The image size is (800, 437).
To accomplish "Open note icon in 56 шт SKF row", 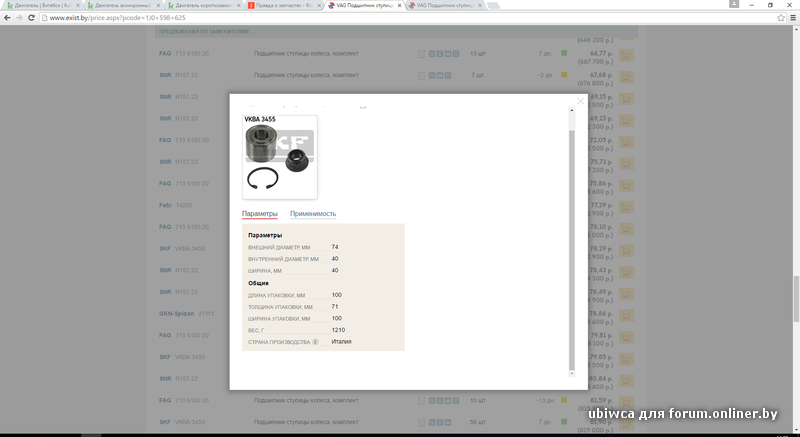I will tap(421, 422).
